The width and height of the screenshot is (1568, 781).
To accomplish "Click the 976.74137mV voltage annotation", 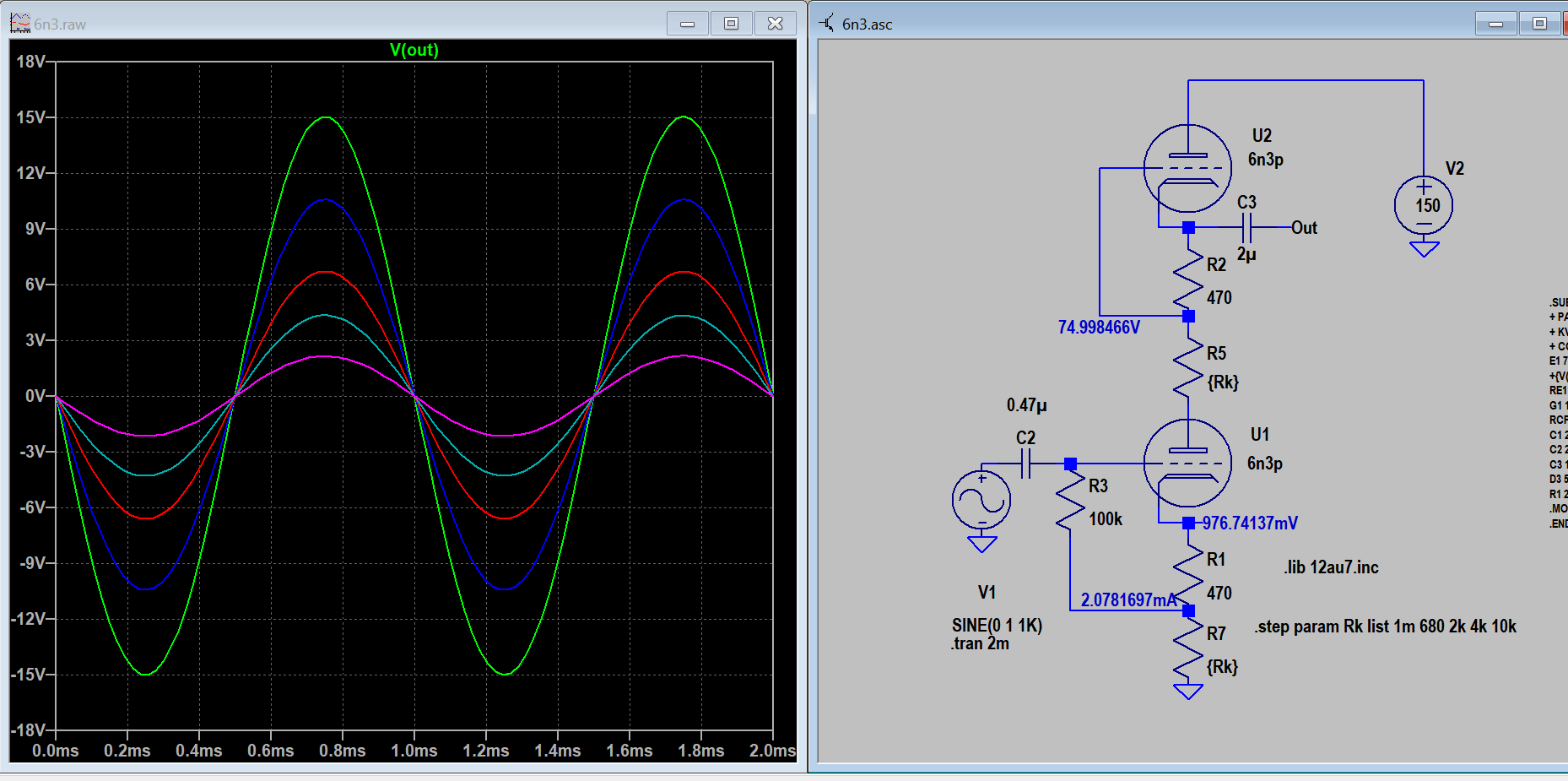I will [1250, 523].
